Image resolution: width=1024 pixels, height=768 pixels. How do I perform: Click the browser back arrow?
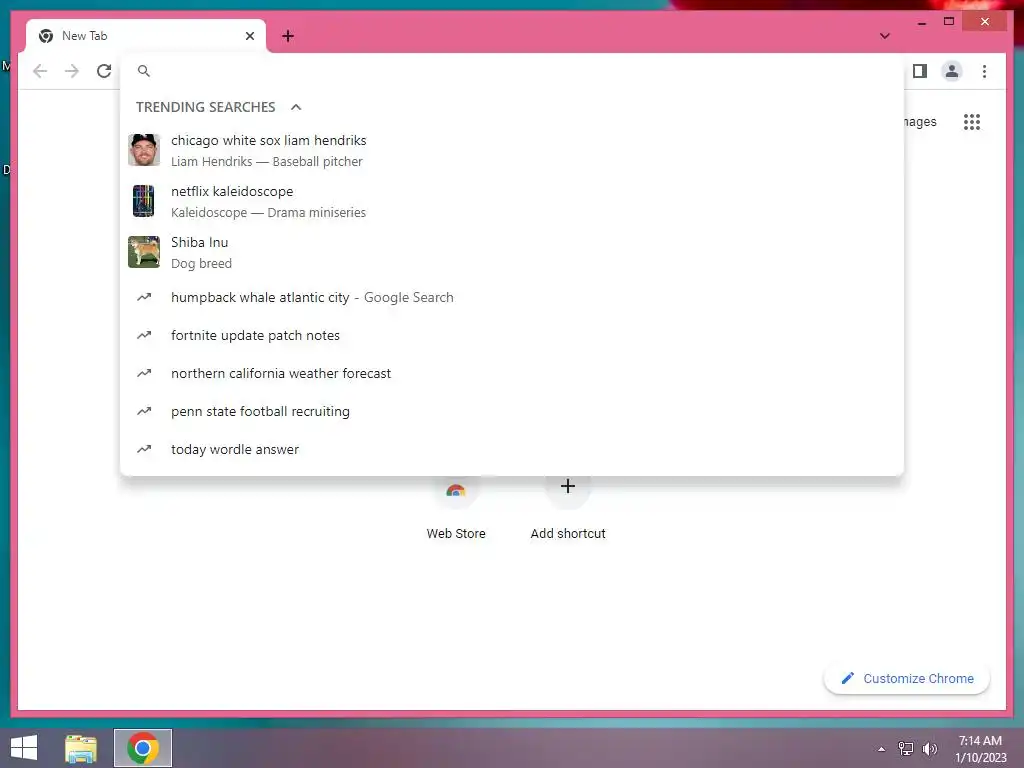click(40, 71)
